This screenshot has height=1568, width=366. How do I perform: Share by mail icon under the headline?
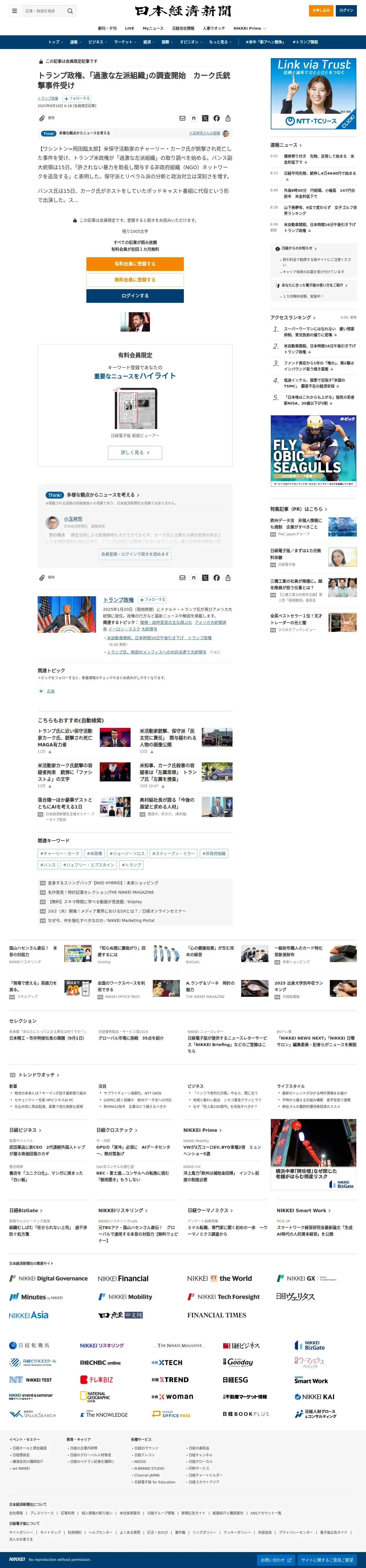(x=182, y=118)
